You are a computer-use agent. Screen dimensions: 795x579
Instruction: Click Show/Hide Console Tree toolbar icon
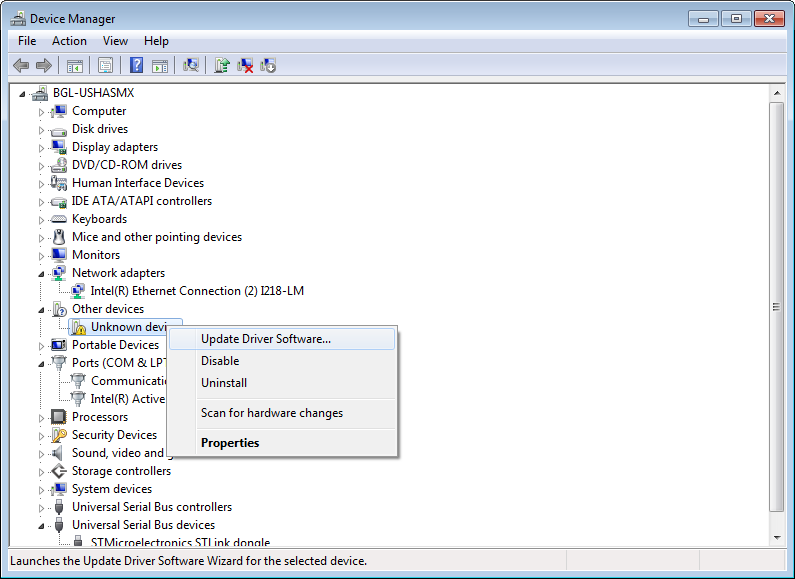(74, 65)
